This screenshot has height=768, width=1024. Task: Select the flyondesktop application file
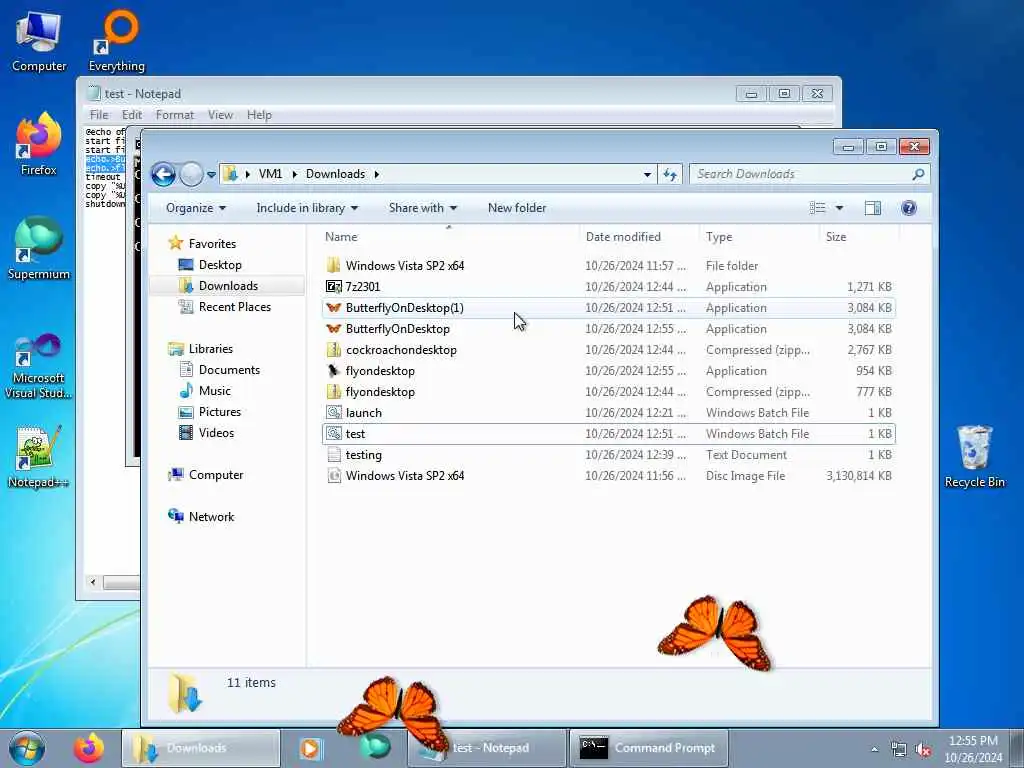(x=609, y=371)
